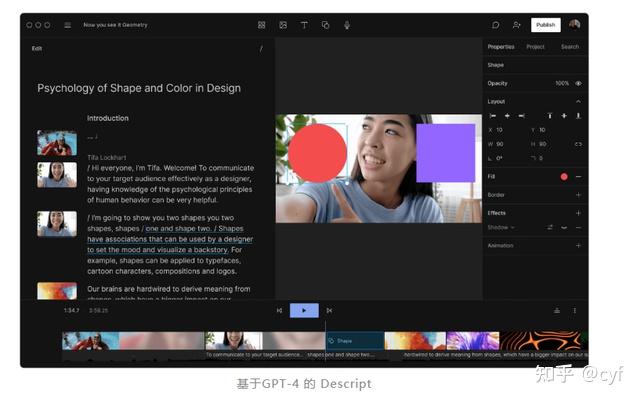Screen dimensions: 640x402
Task: Click the Shape clip in timeline
Action: tap(355, 341)
